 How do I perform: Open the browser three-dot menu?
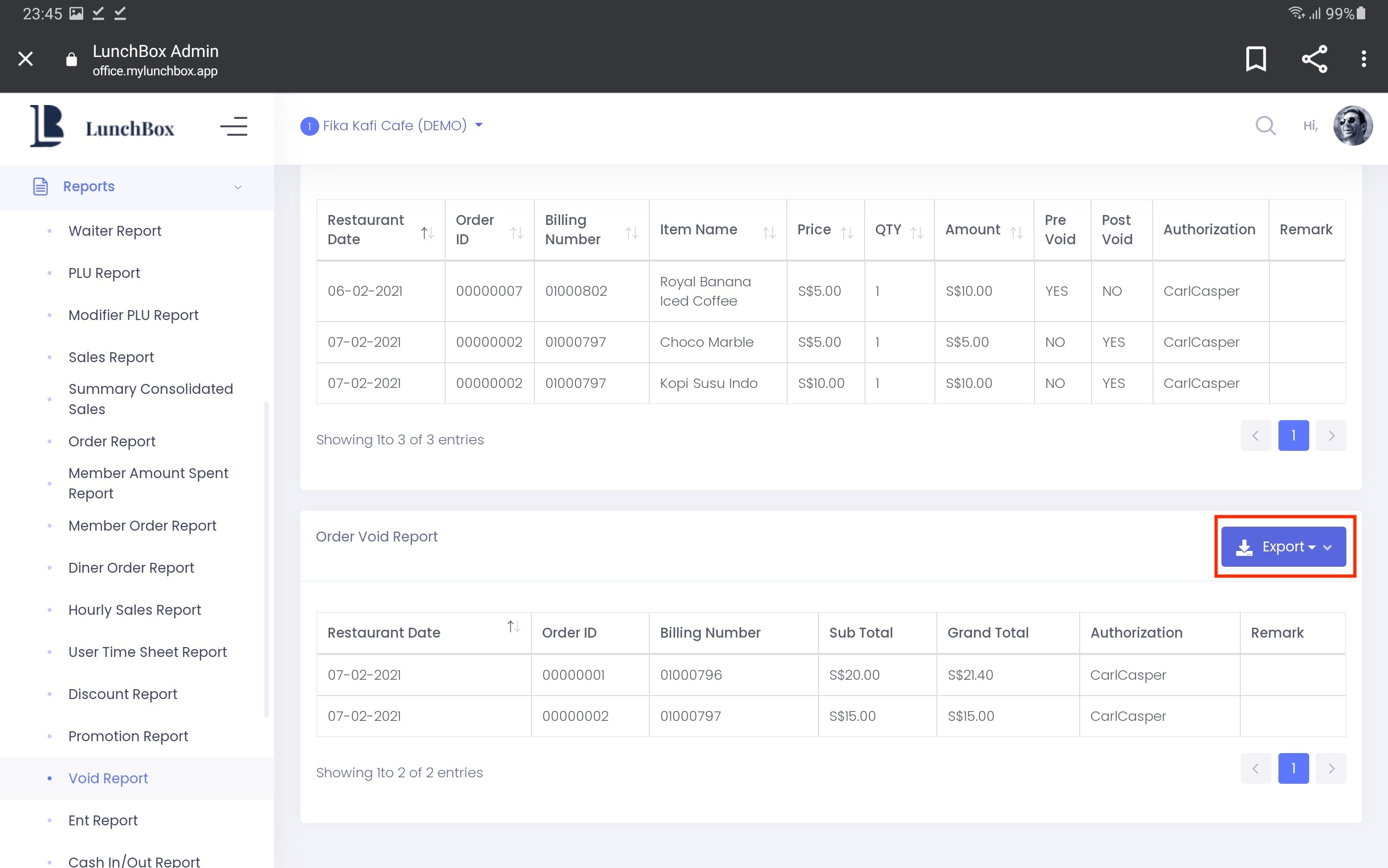[x=1363, y=58]
